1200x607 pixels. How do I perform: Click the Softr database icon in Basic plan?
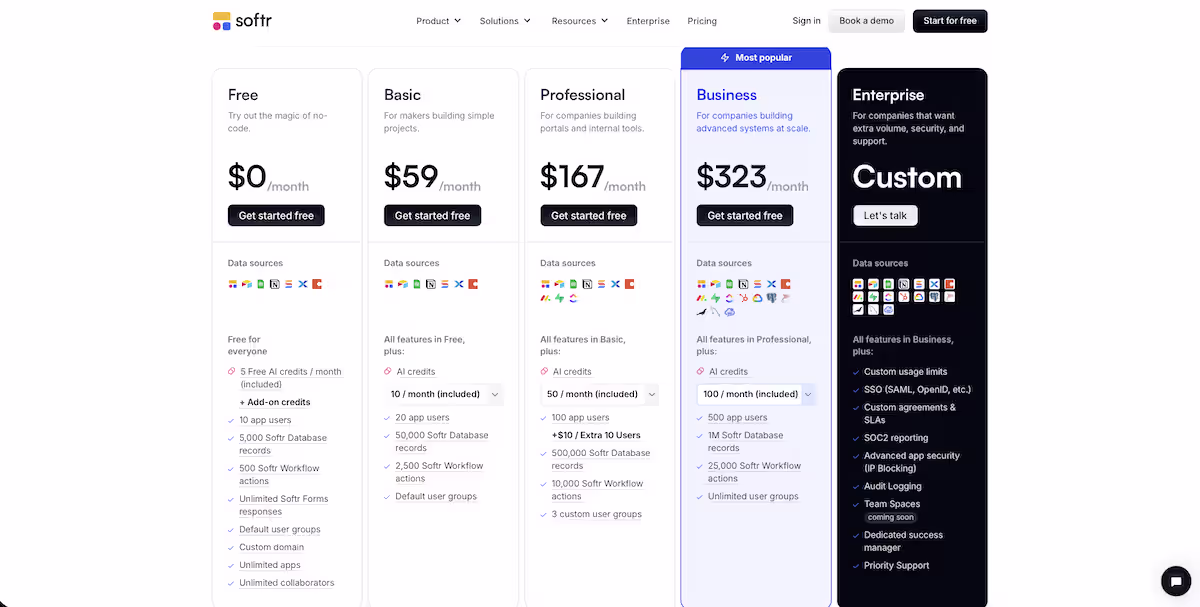pyautogui.click(x=389, y=284)
